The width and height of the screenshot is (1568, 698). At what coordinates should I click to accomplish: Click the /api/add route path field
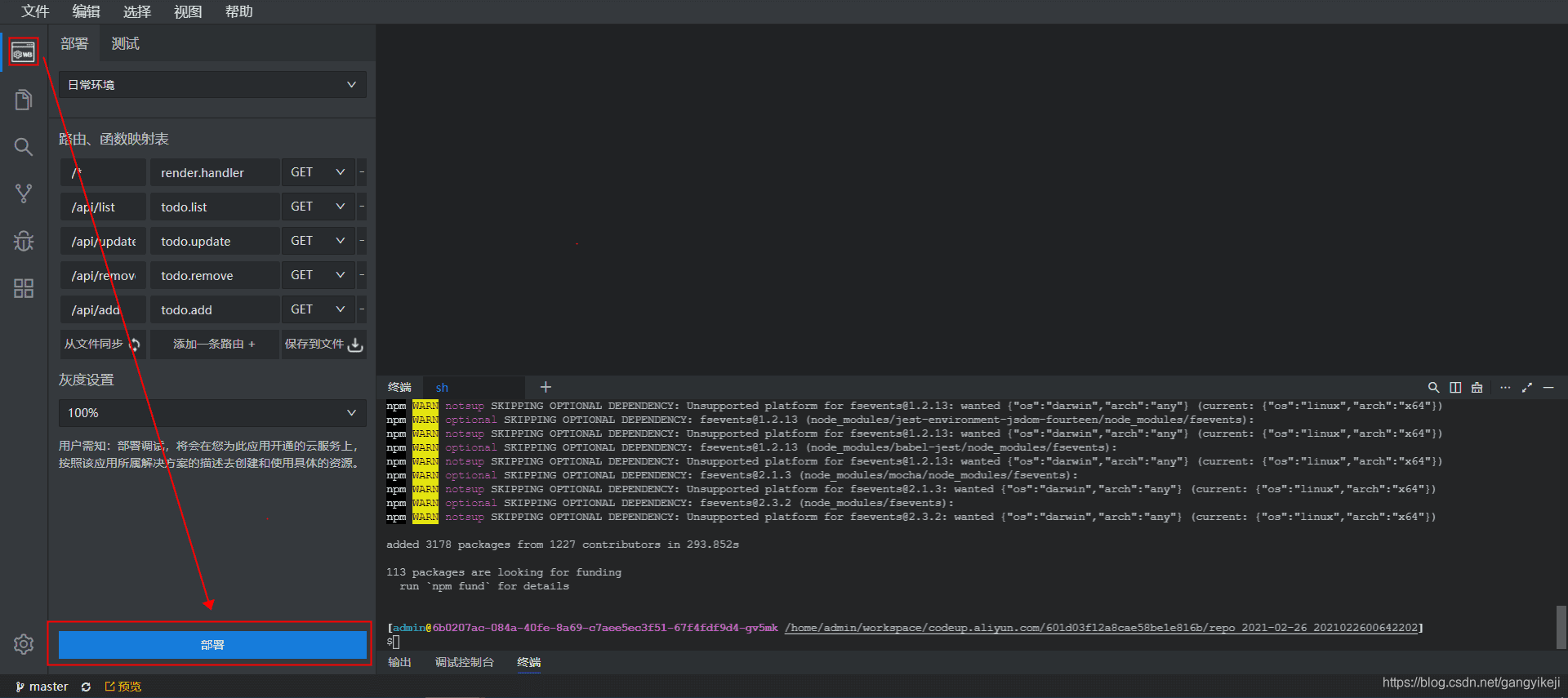(103, 309)
